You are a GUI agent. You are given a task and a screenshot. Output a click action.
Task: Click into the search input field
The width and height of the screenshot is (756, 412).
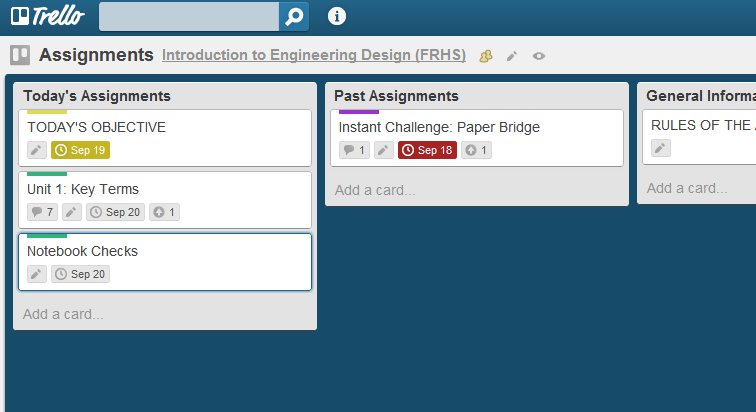click(x=189, y=16)
